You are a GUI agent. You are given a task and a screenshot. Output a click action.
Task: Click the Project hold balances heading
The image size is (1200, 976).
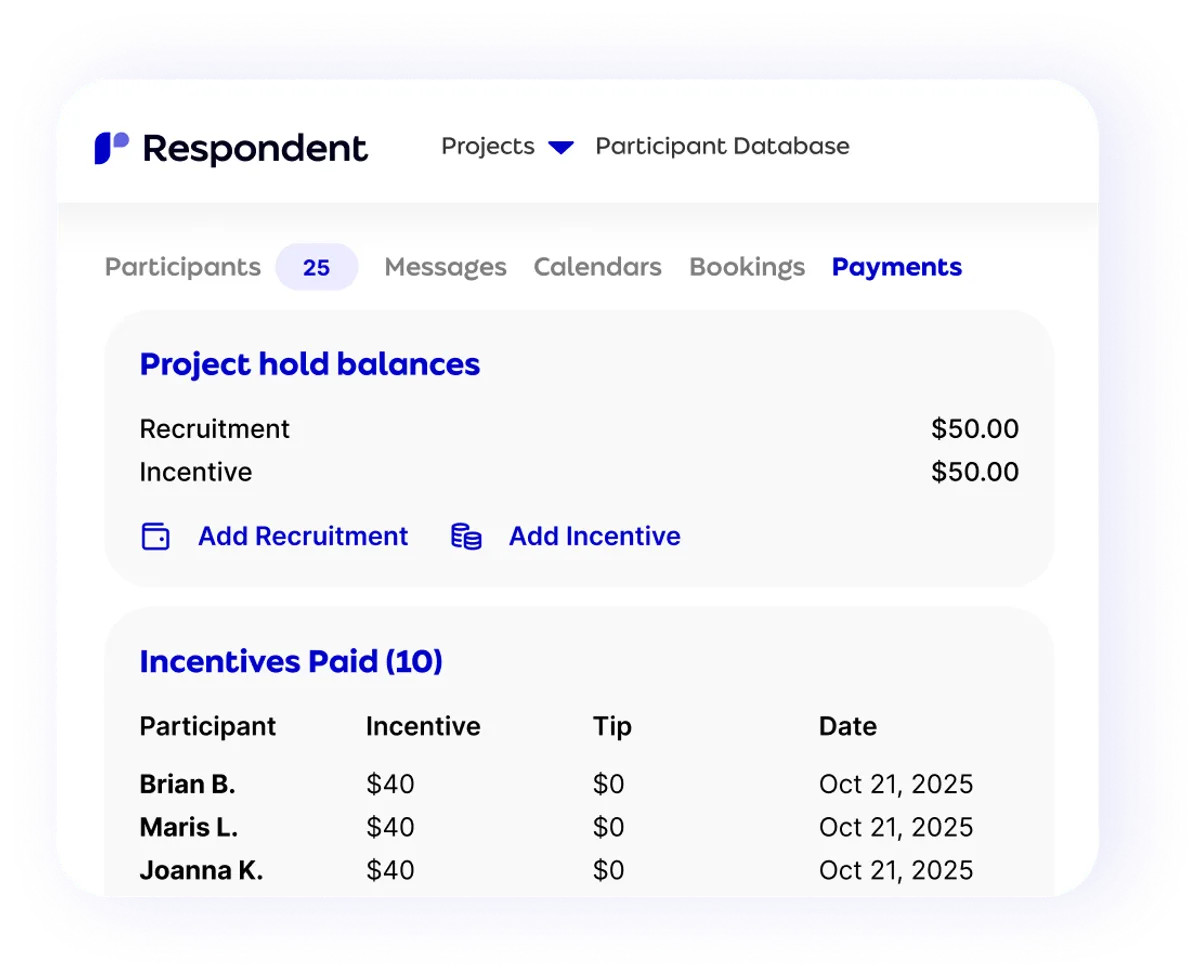point(310,364)
